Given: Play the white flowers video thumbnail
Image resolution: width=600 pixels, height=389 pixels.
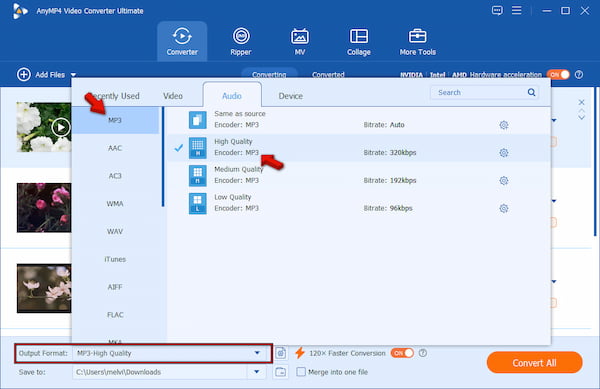Looking at the screenshot, I should click(x=61, y=127).
